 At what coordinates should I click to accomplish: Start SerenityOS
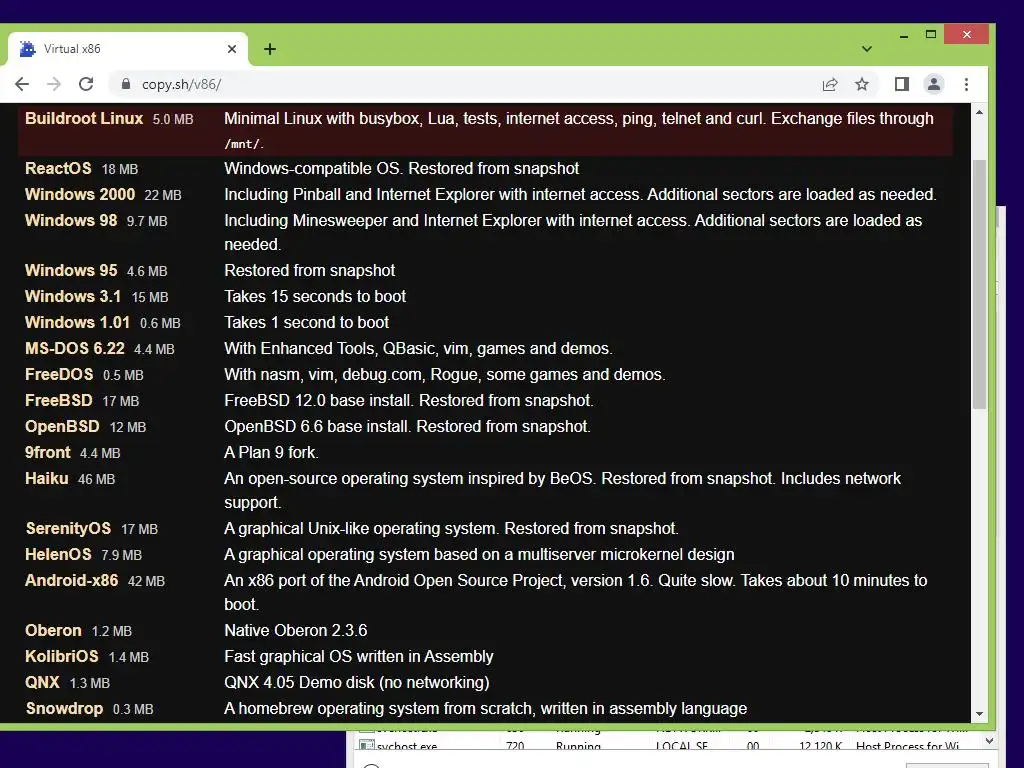pyautogui.click(x=68, y=528)
